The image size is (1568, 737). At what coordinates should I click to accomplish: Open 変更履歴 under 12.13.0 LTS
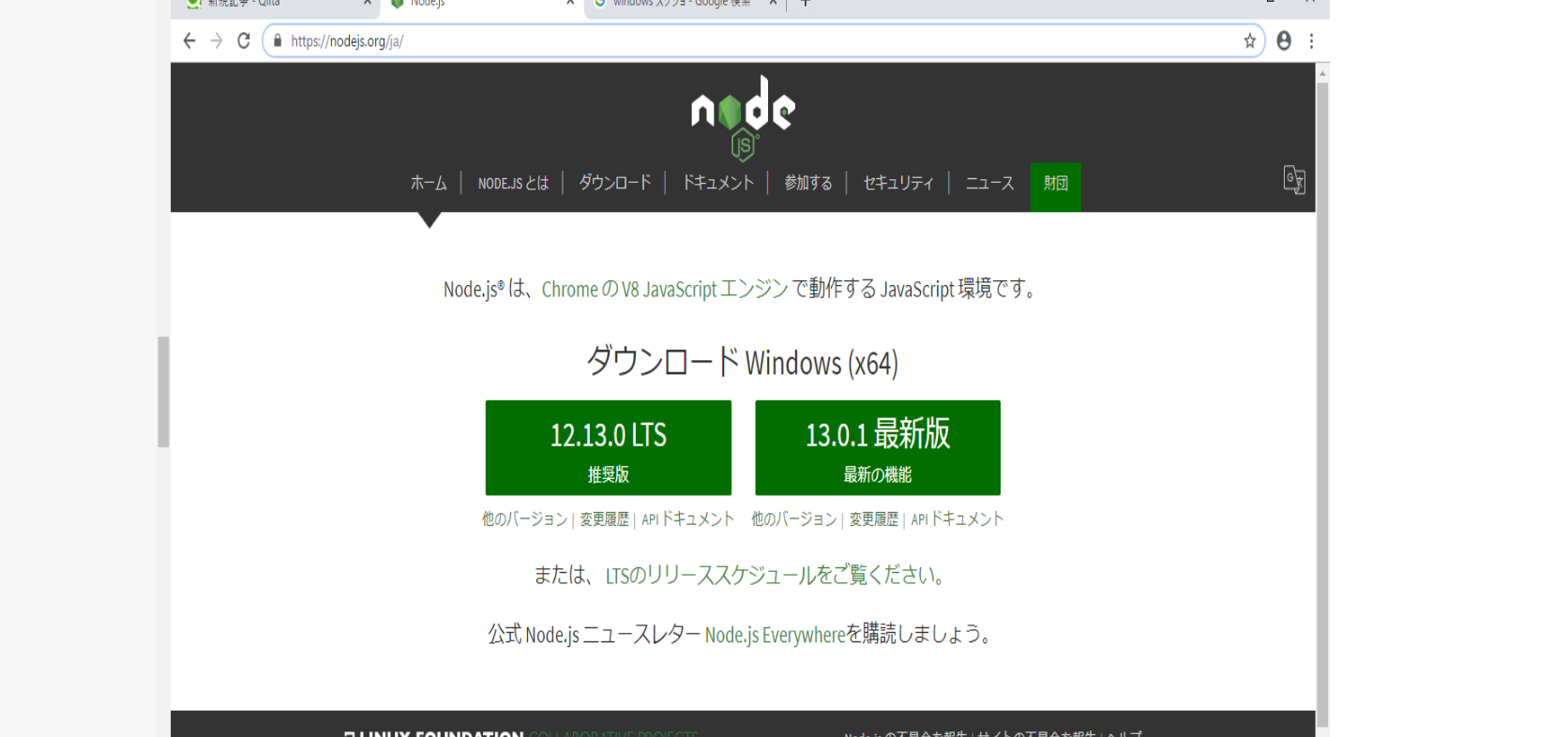tap(604, 519)
